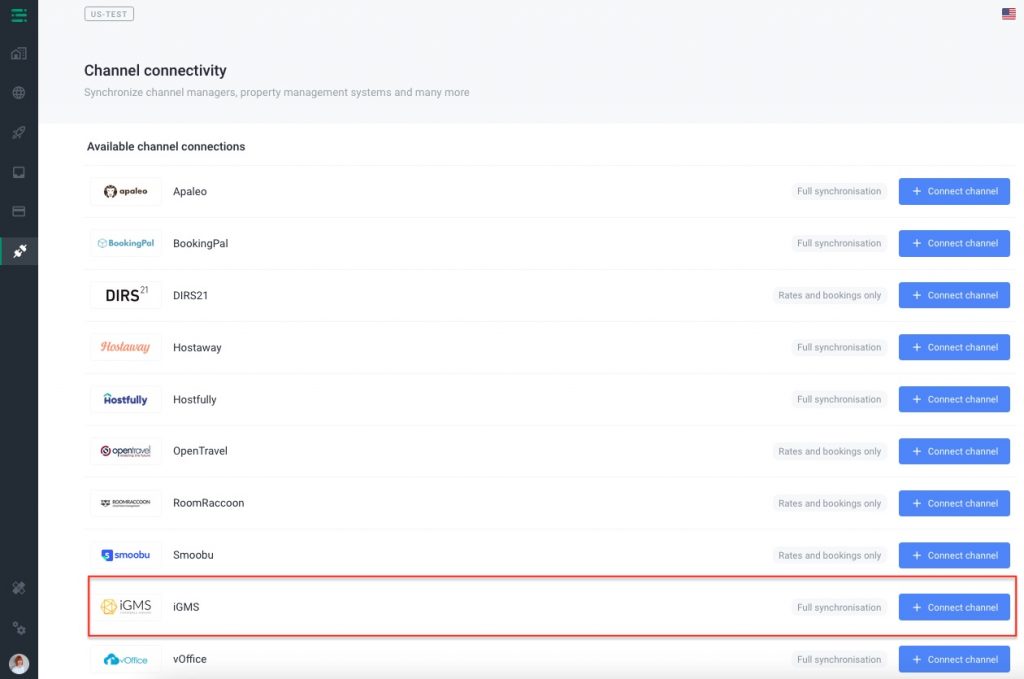Connect the DIRS21 channel
This screenshot has height=679, width=1024.
coord(954,295)
